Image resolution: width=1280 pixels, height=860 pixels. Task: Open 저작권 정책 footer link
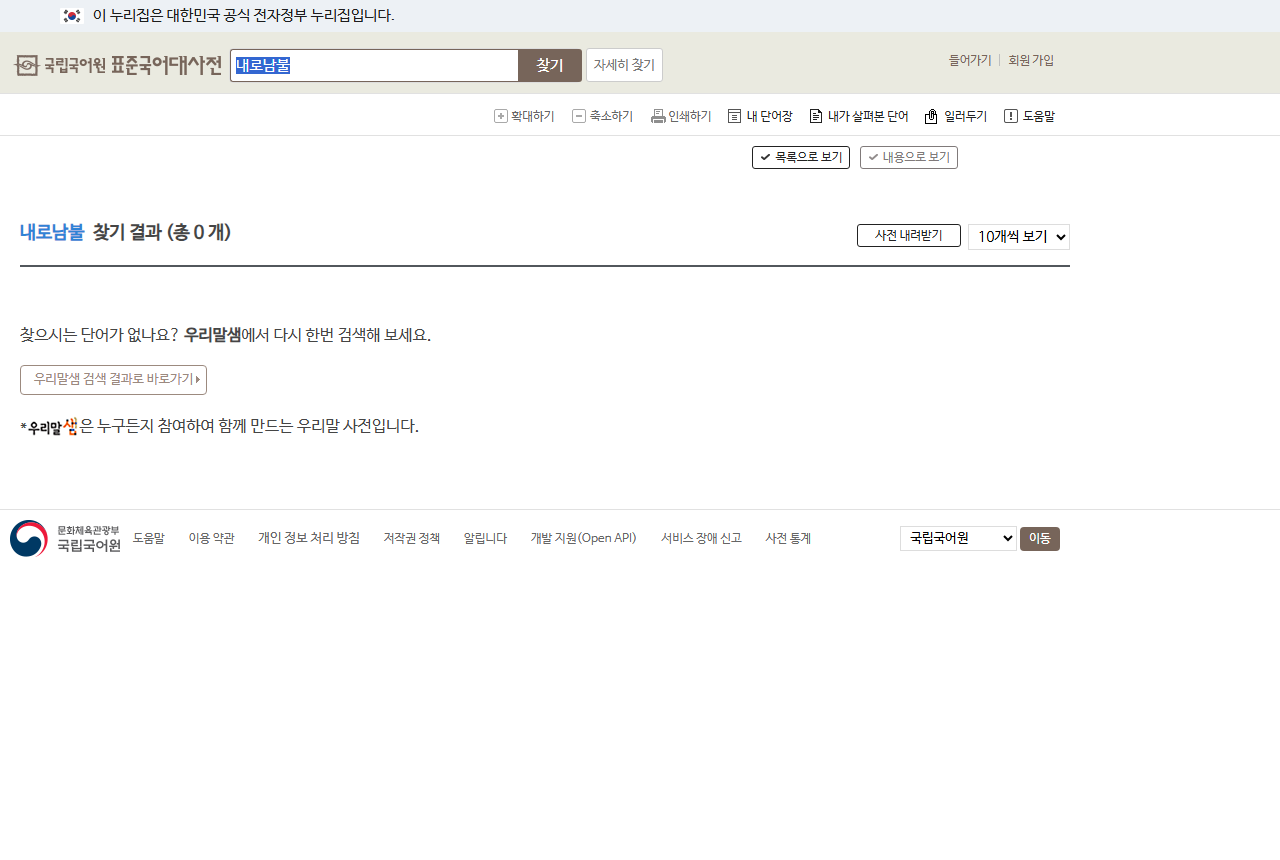(x=412, y=538)
